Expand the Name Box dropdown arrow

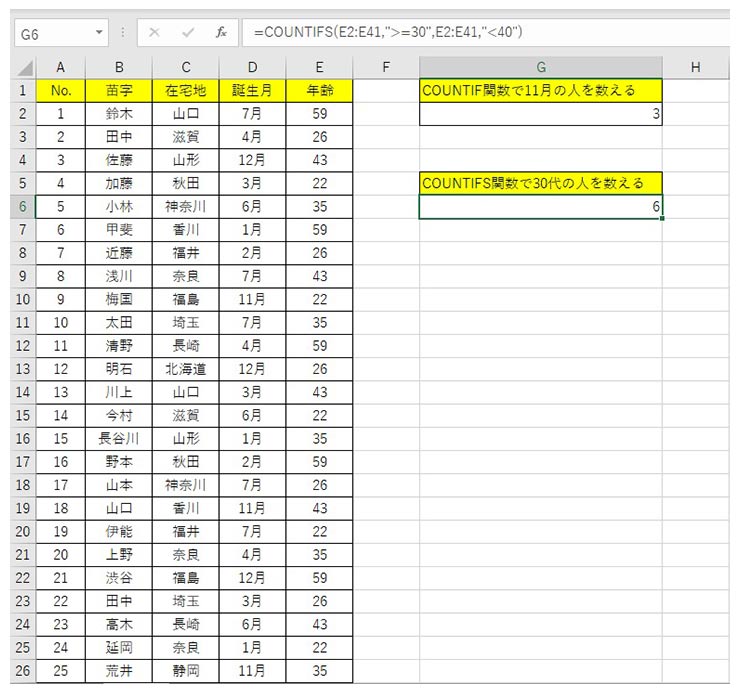click(98, 33)
